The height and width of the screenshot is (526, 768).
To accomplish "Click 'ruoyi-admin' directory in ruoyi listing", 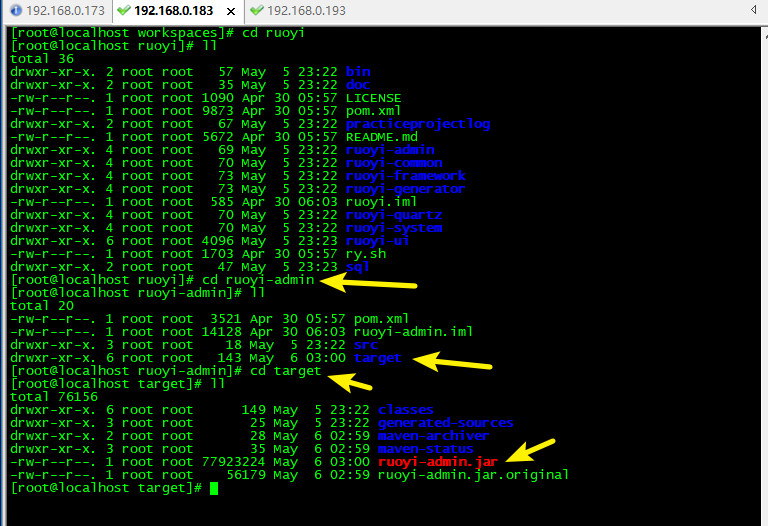I will (x=390, y=150).
